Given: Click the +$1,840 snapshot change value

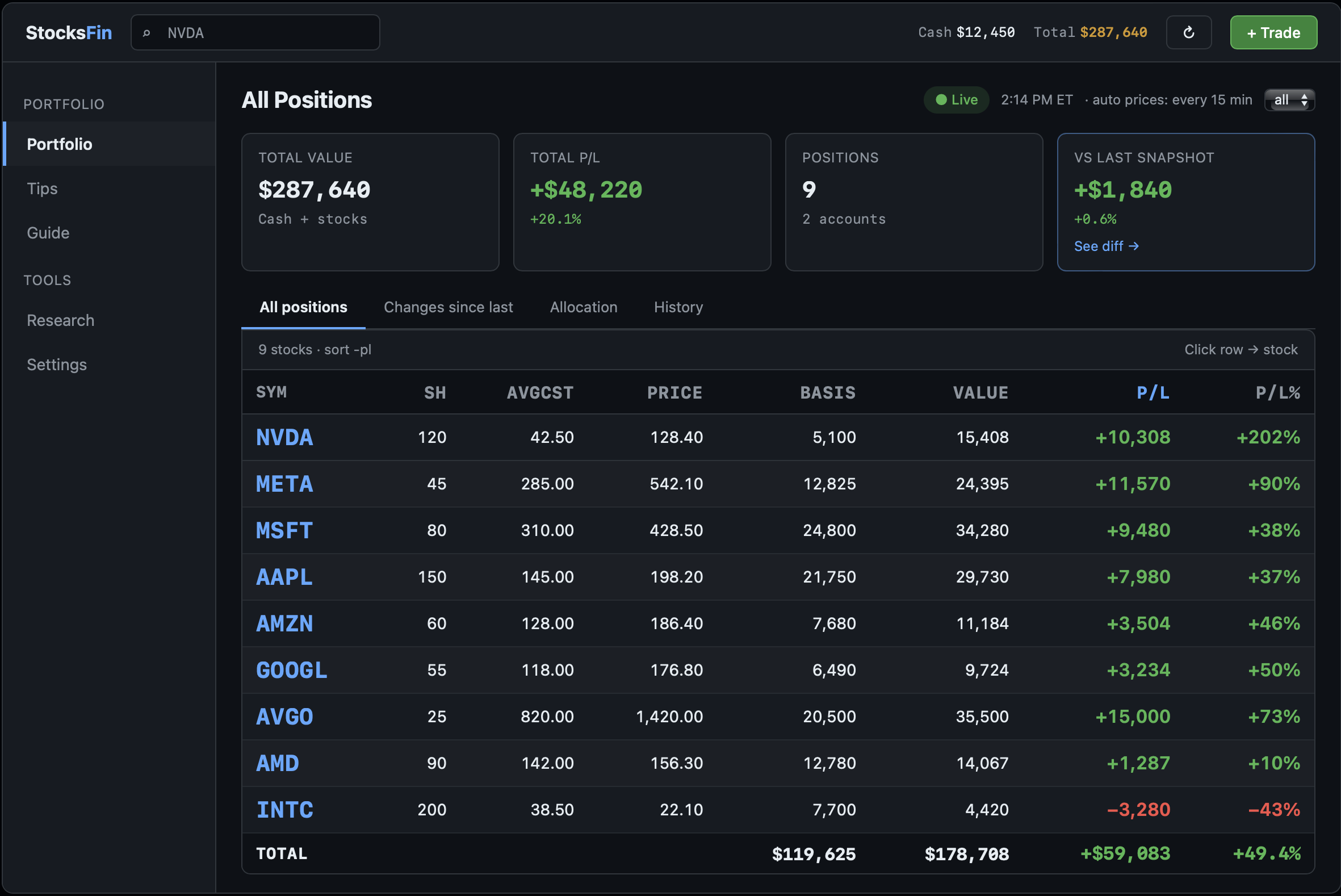Looking at the screenshot, I should [1123, 190].
